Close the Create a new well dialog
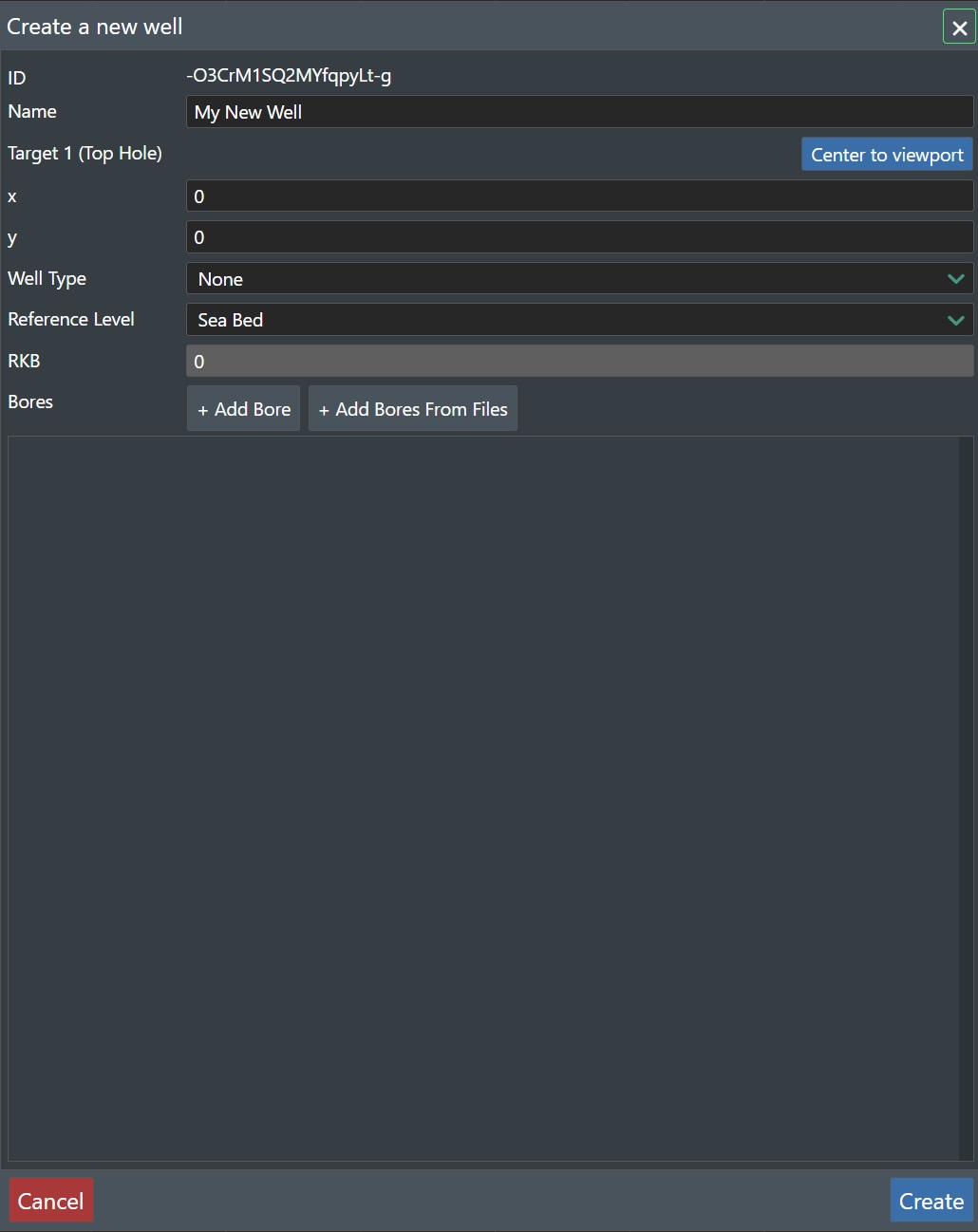 tap(959, 28)
